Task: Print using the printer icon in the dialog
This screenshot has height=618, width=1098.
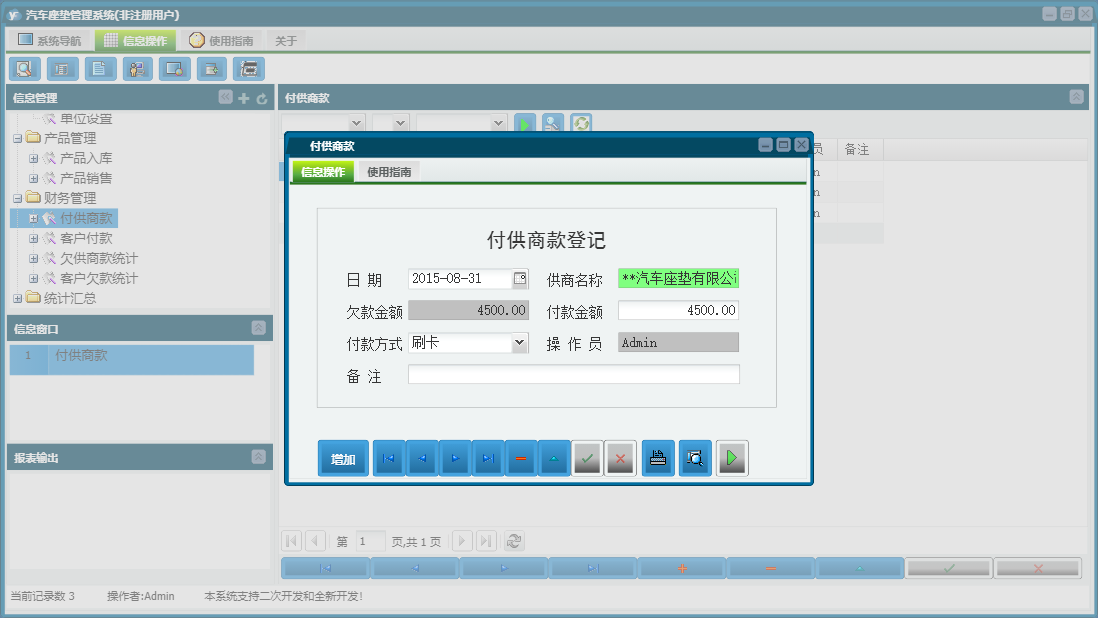Action: pyautogui.click(x=658, y=458)
